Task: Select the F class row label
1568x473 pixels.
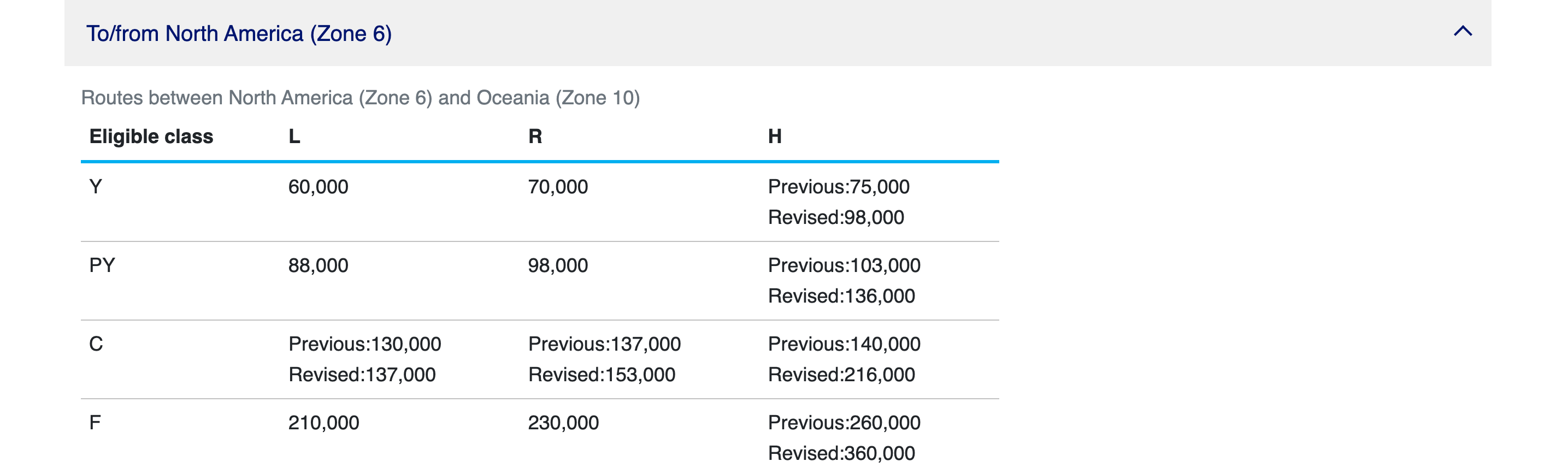Action: 95,422
